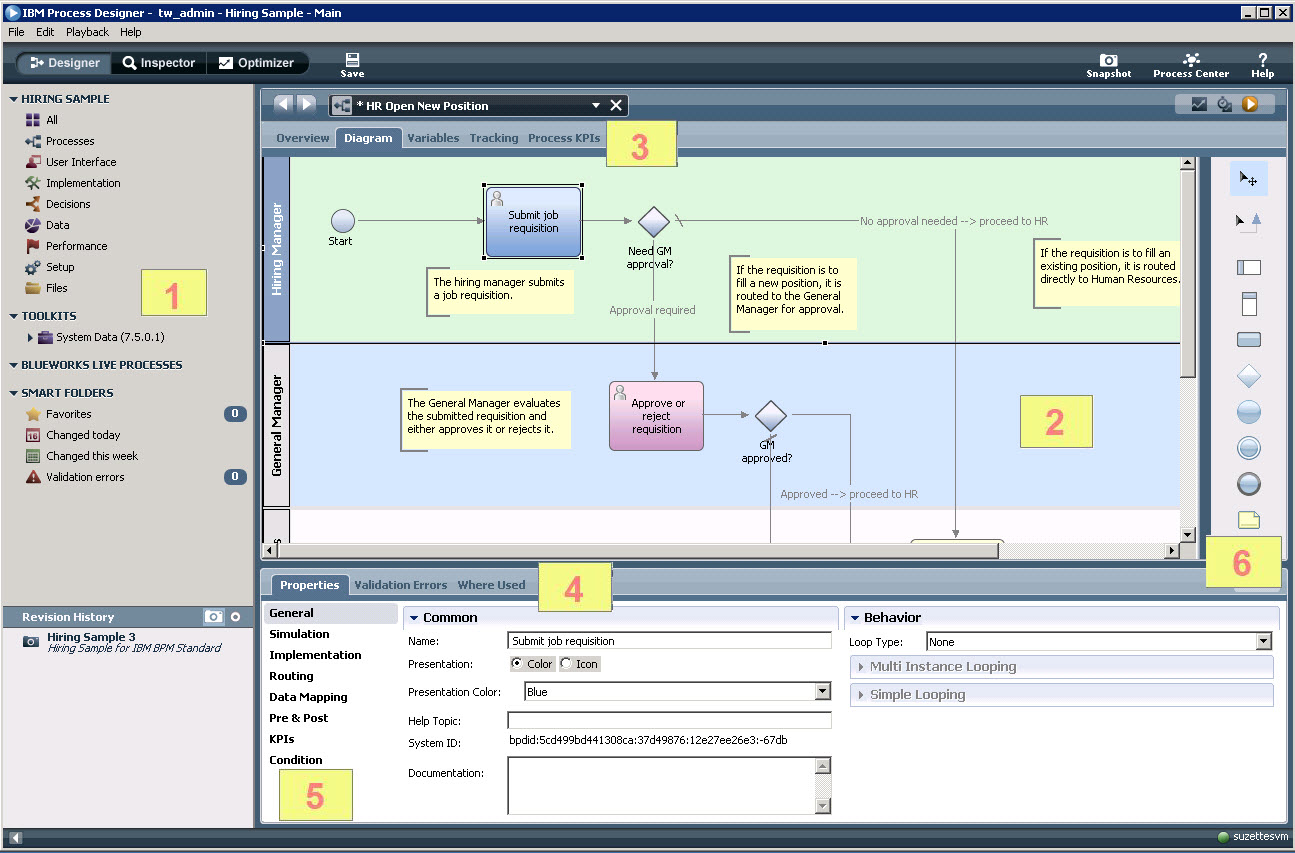The width and height of the screenshot is (1295, 853).
Task: Toggle the selection pointer tool in the palette
Action: pos(1248,178)
